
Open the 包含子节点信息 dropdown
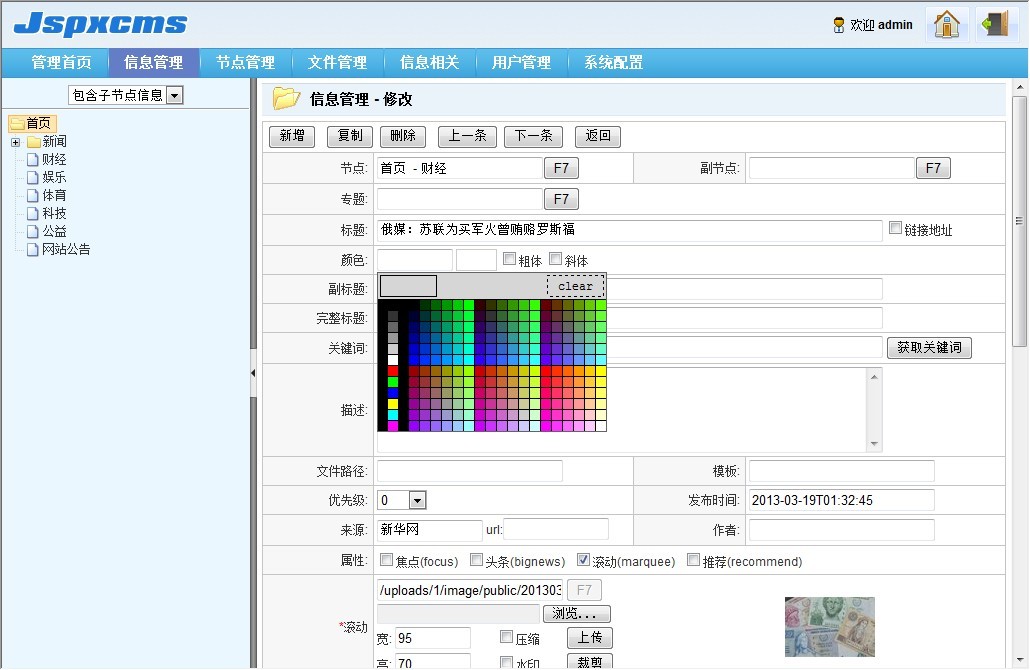(174, 94)
